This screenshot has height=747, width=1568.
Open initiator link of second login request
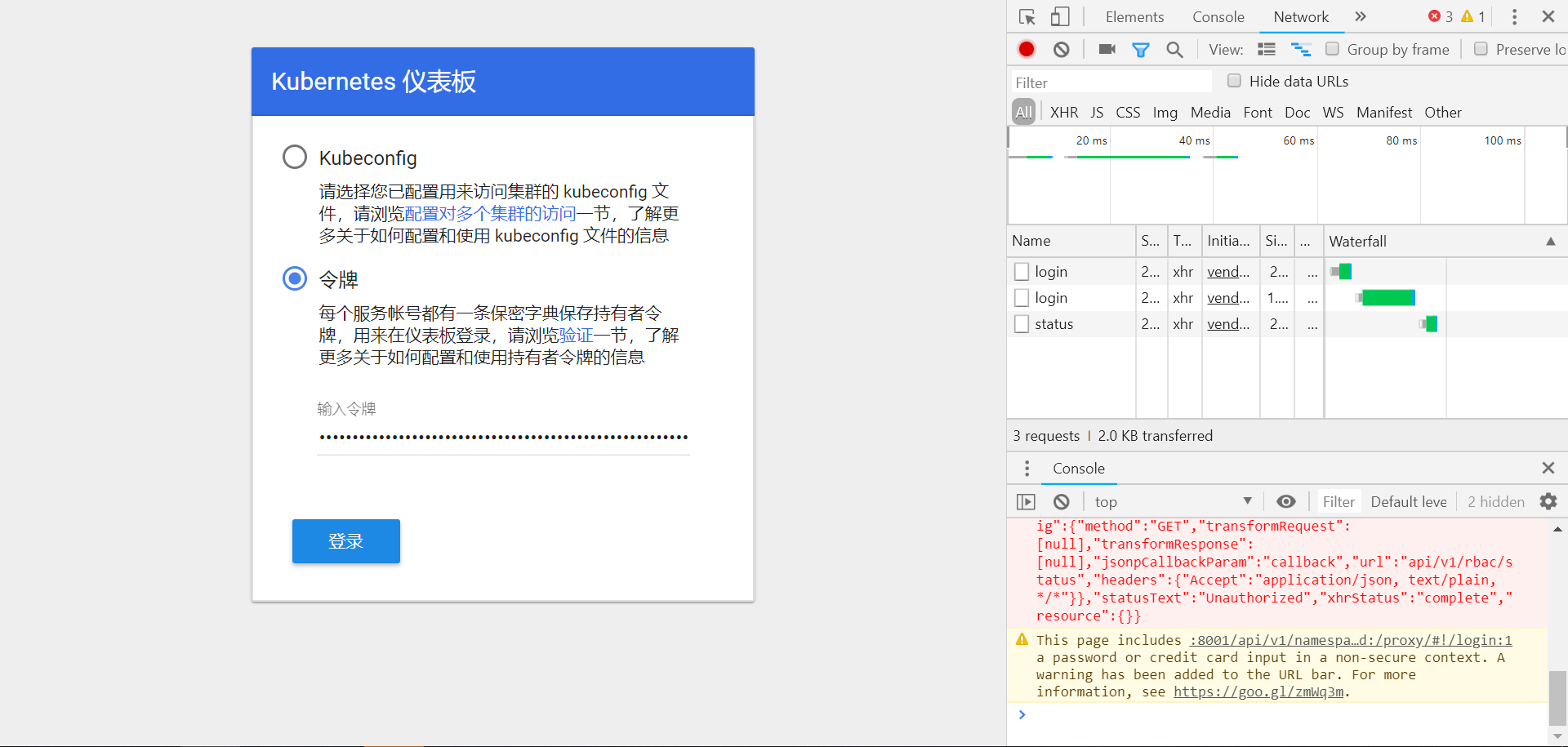click(1228, 298)
